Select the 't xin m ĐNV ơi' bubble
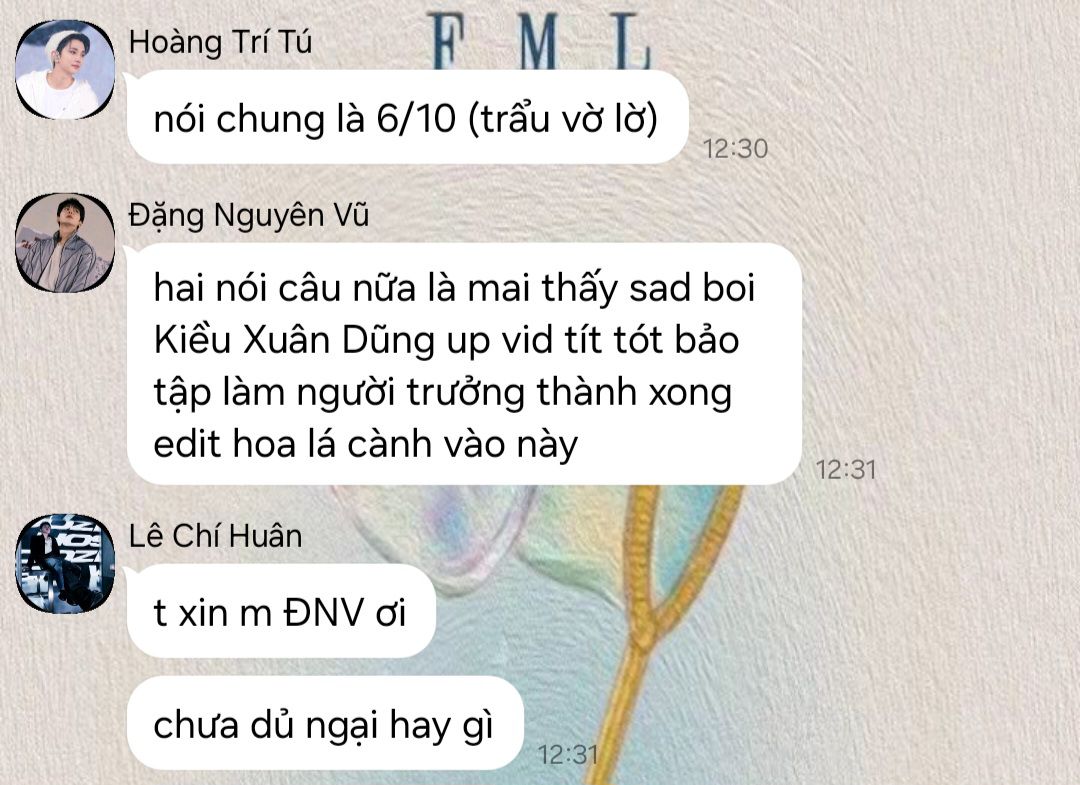The image size is (1080, 785). point(281,611)
